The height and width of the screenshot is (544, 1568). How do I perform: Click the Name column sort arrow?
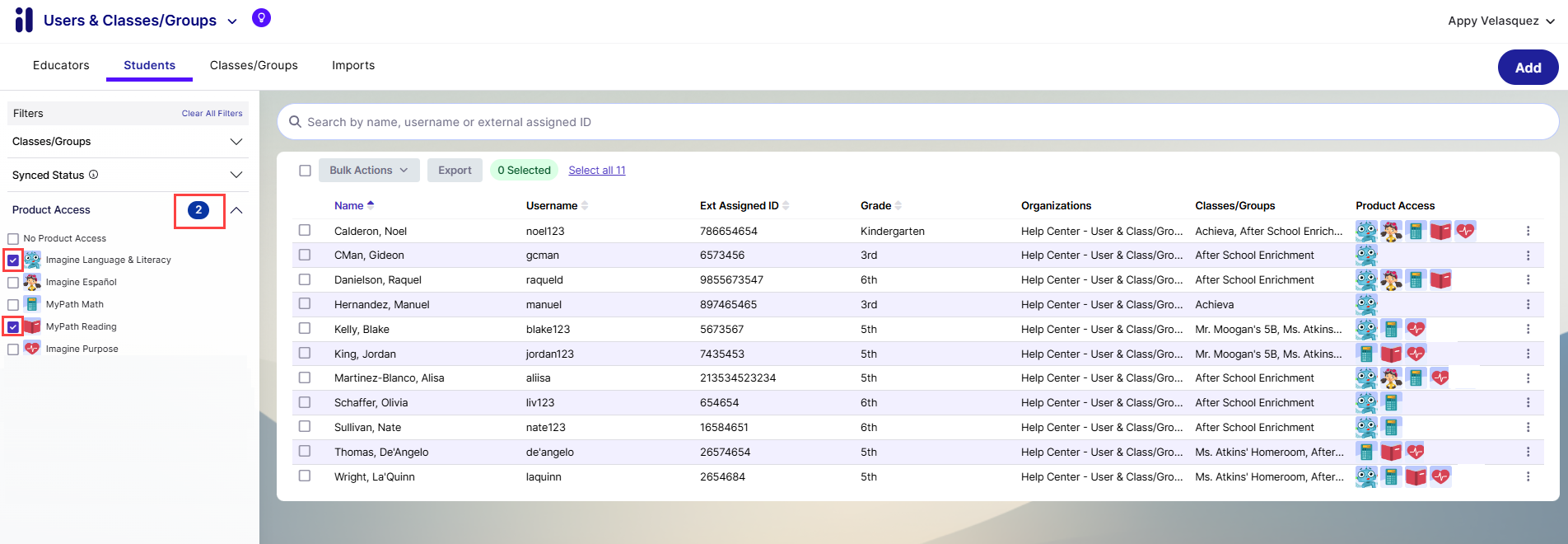click(371, 205)
